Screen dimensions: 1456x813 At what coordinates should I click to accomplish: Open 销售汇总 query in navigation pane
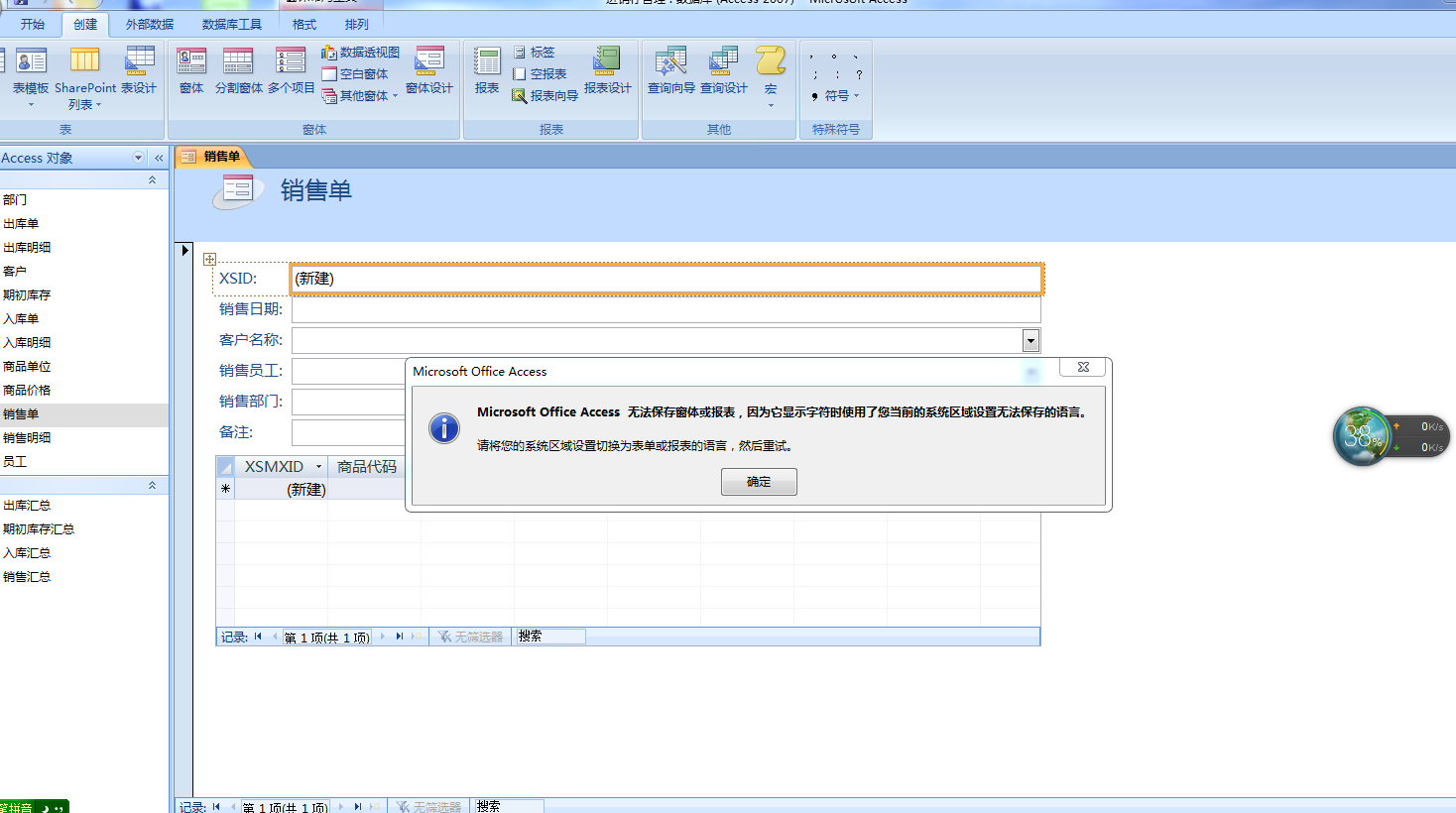pyautogui.click(x=27, y=577)
